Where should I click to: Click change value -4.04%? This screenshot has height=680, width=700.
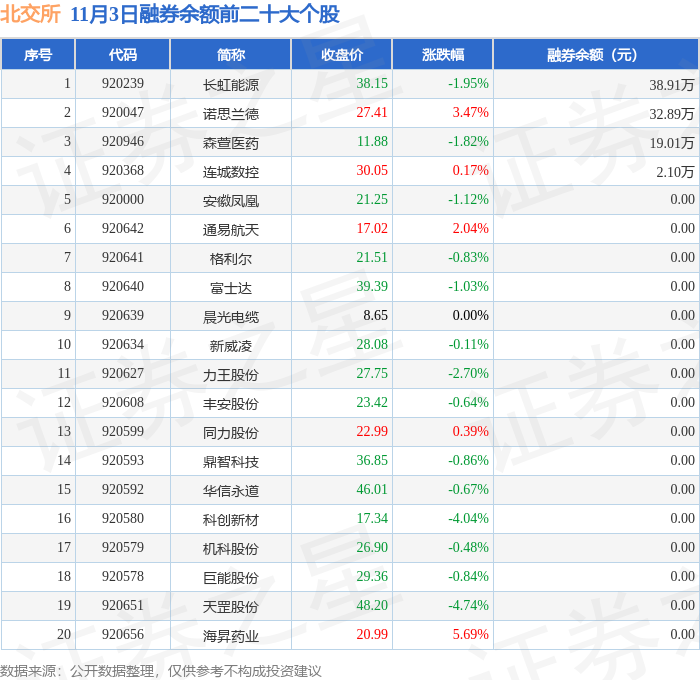point(468,519)
